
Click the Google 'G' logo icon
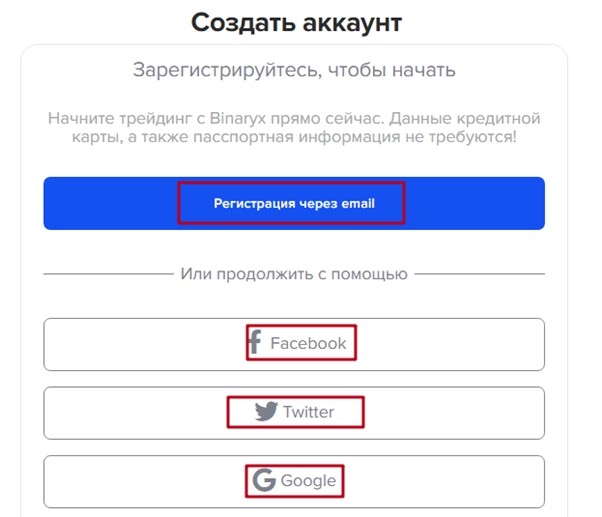264,480
